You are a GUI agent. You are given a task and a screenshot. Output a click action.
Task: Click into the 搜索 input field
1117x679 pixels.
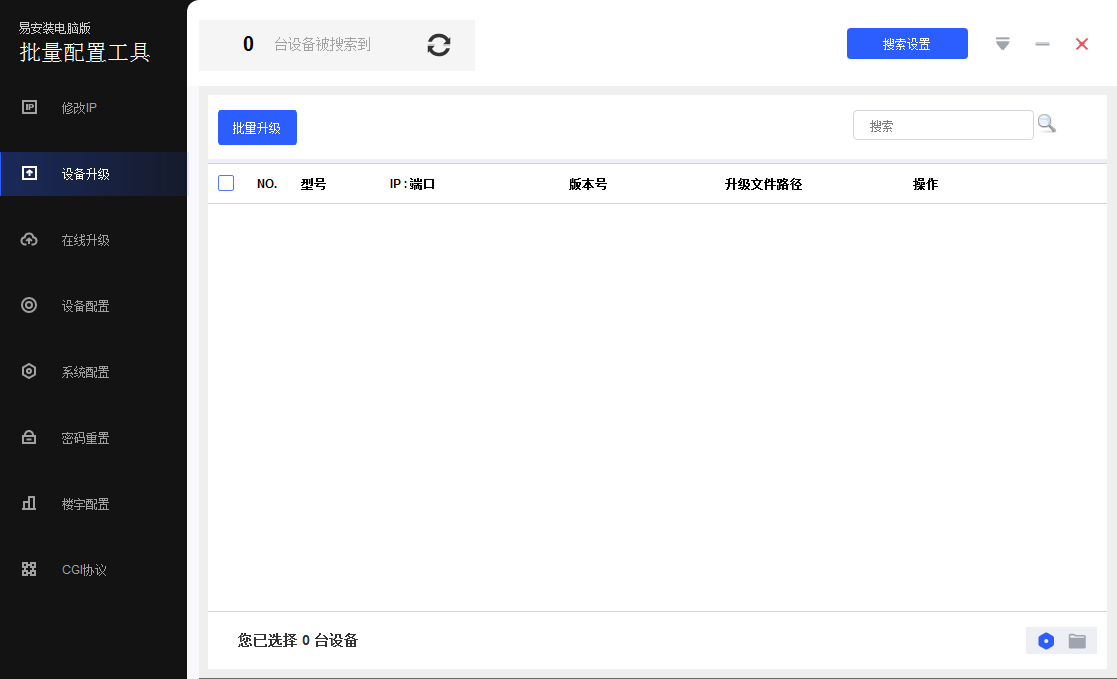tap(942, 126)
